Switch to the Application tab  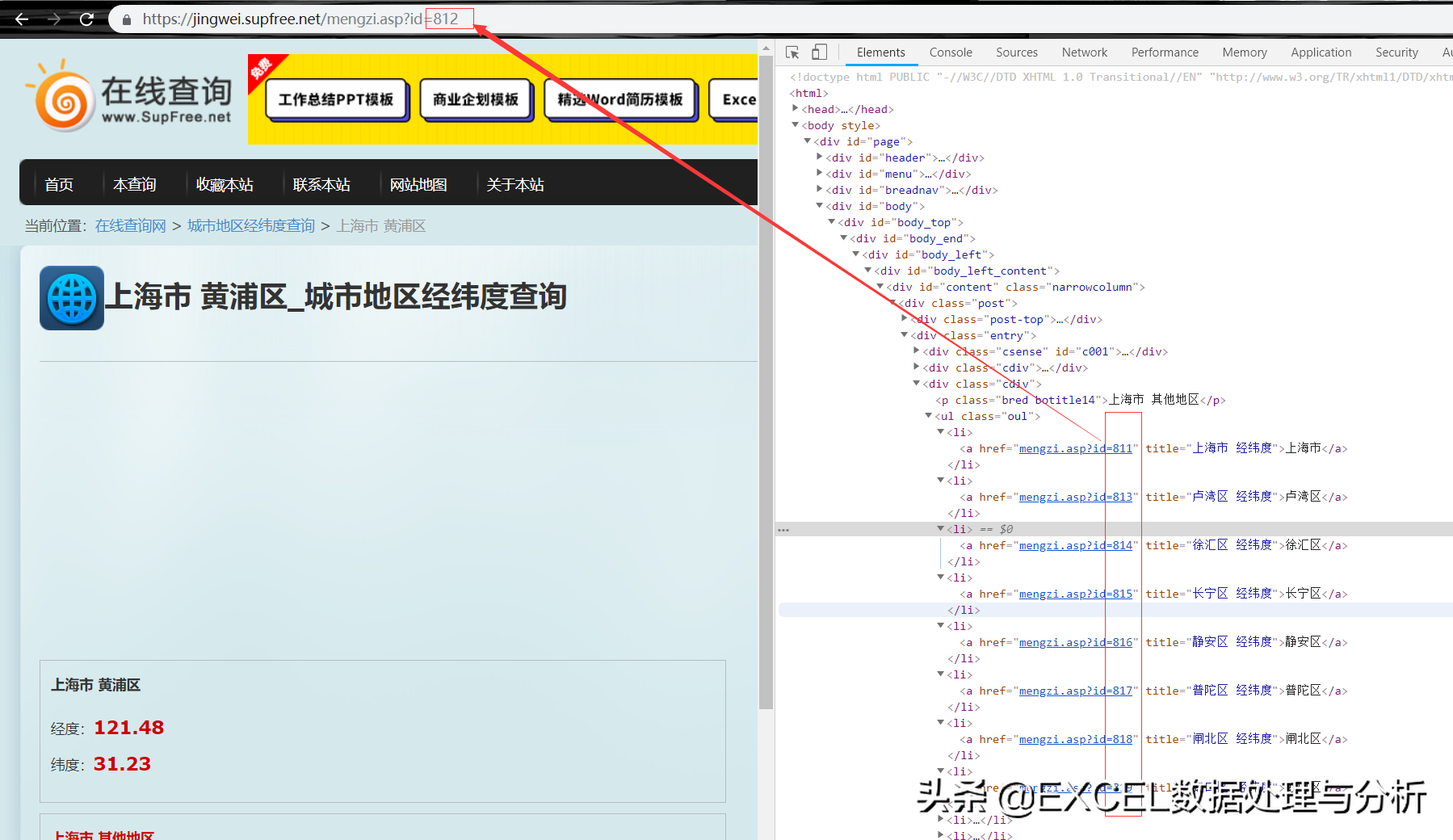point(1321,52)
